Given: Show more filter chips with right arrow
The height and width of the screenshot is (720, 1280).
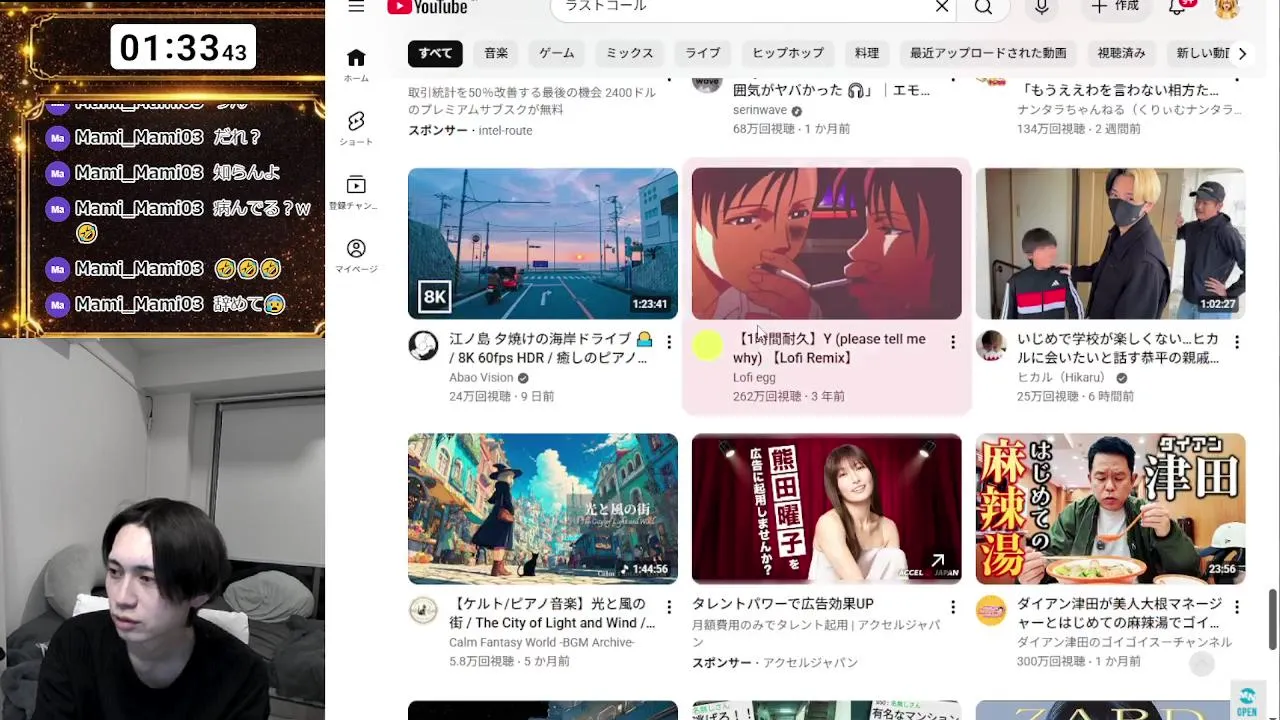Looking at the screenshot, I should pyautogui.click(x=1242, y=53).
